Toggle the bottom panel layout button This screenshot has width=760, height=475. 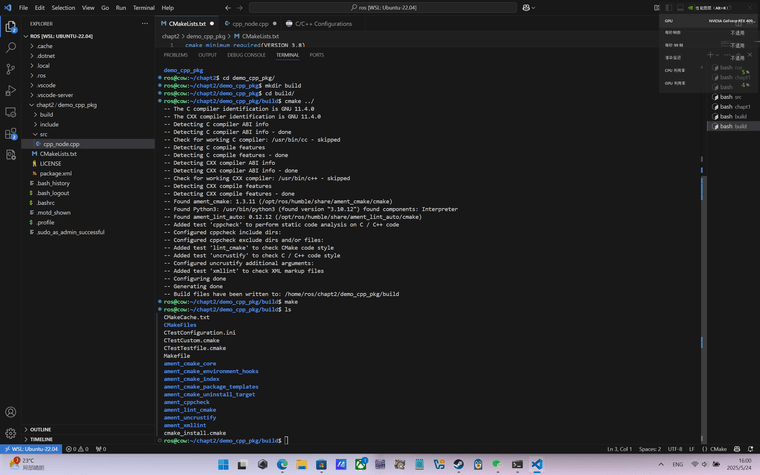(x=681, y=8)
